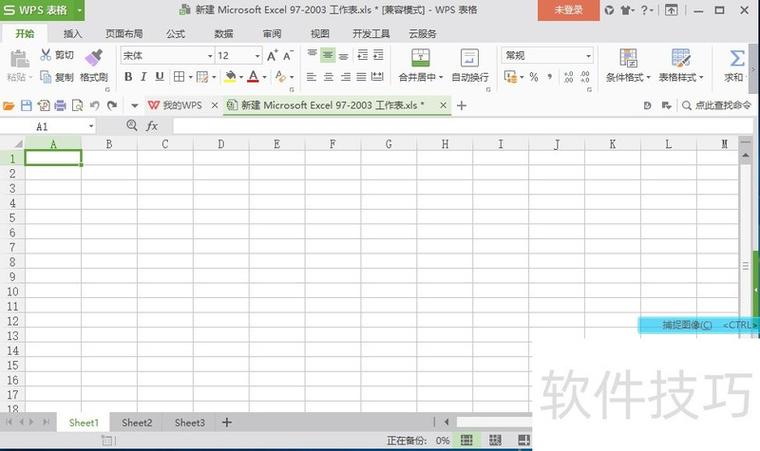Click the decrease indent icon

tap(362, 55)
